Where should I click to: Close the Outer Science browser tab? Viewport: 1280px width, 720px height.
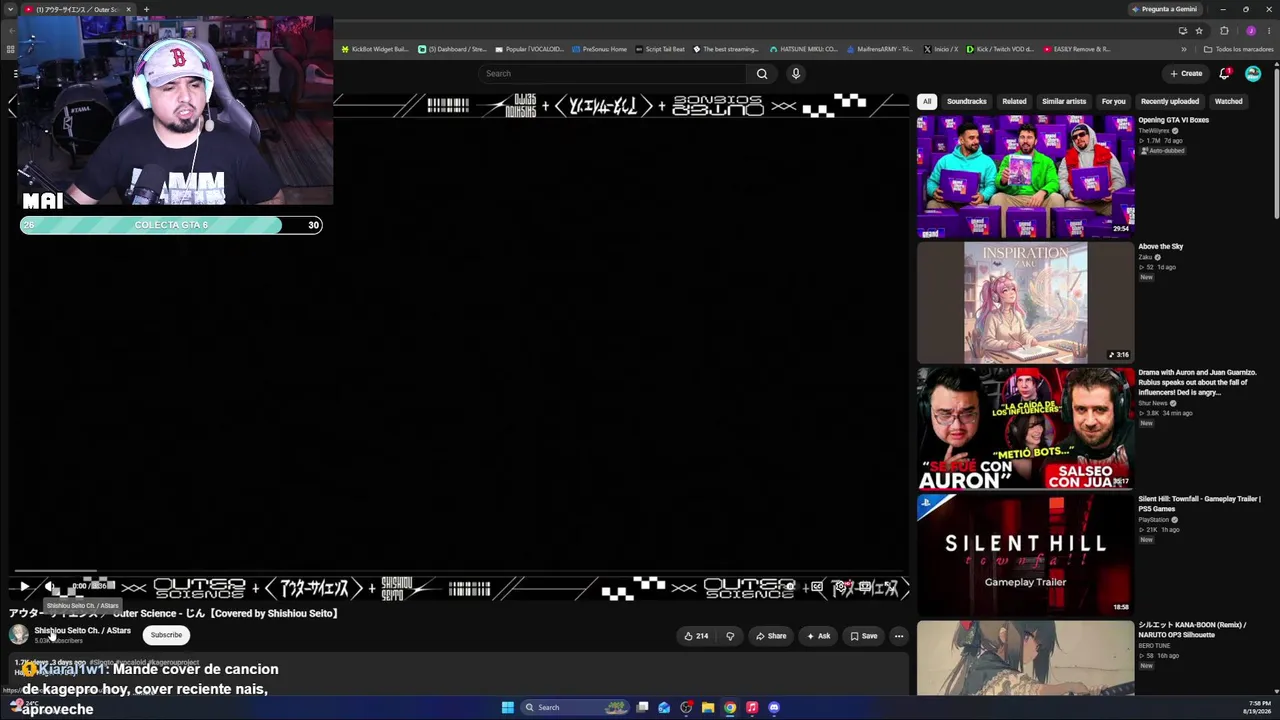[x=128, y=9]
